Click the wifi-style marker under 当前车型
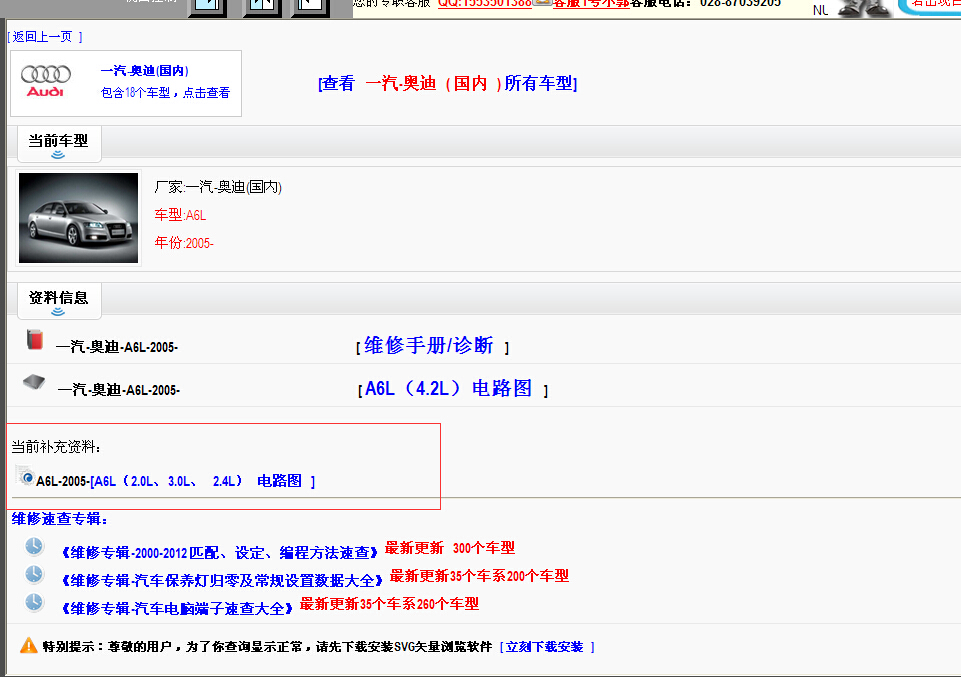This screenshot has width=961, height=677. [58, 155]
